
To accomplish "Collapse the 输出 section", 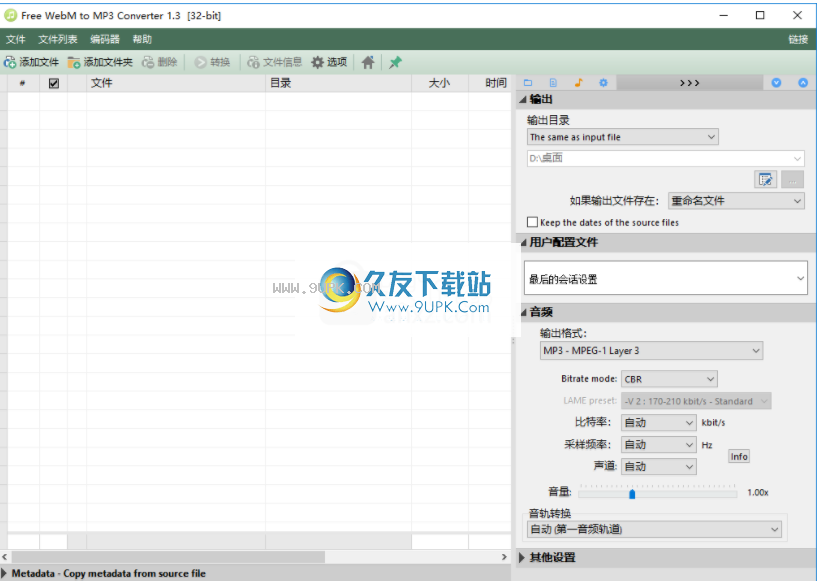I will [x=524, y=100].
